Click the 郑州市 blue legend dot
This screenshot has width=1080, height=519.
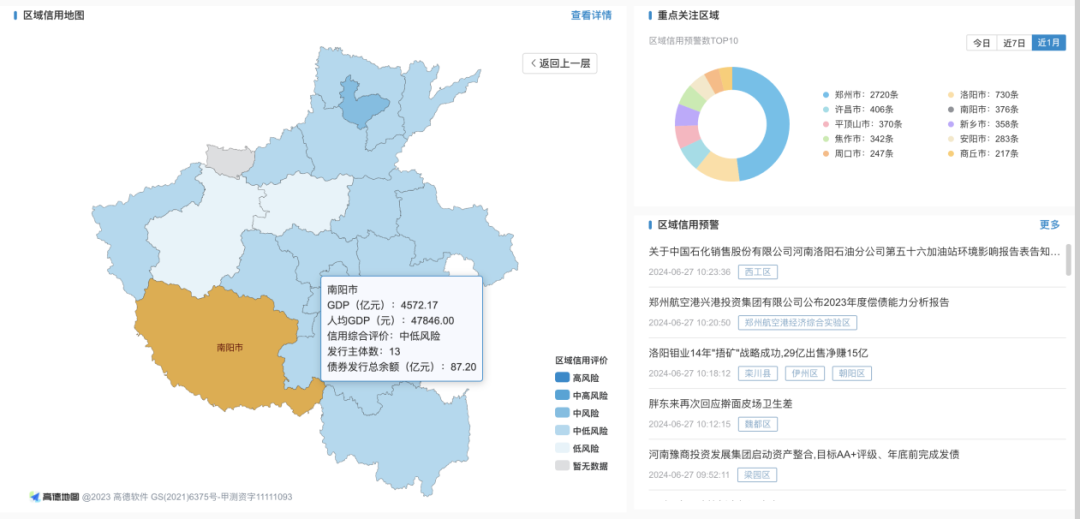pos(825,94)
